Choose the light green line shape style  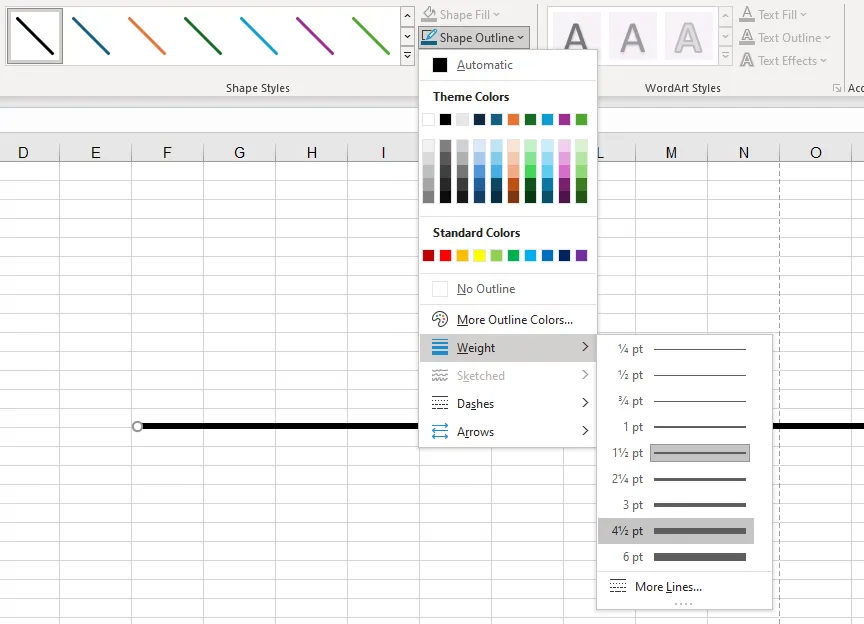371,36
